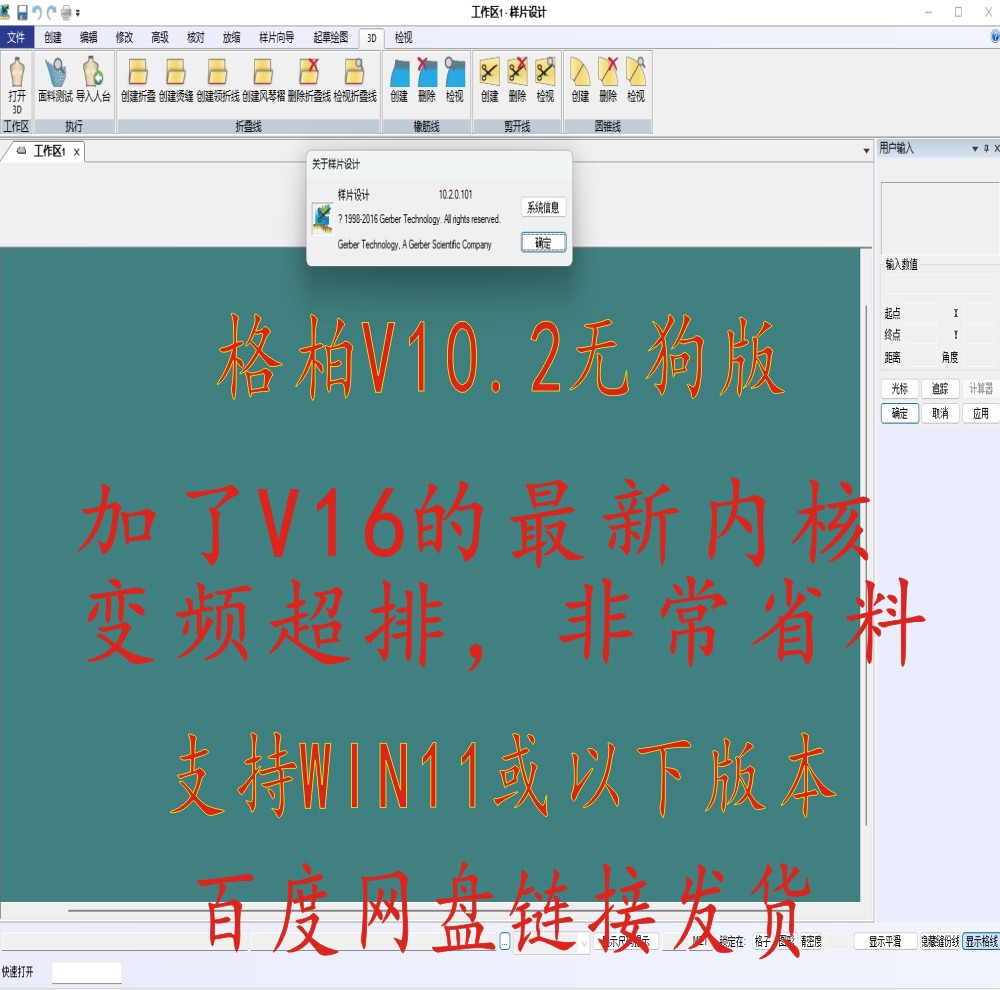Switch to the 放缩 ribbon tab

tap(232, 38)
